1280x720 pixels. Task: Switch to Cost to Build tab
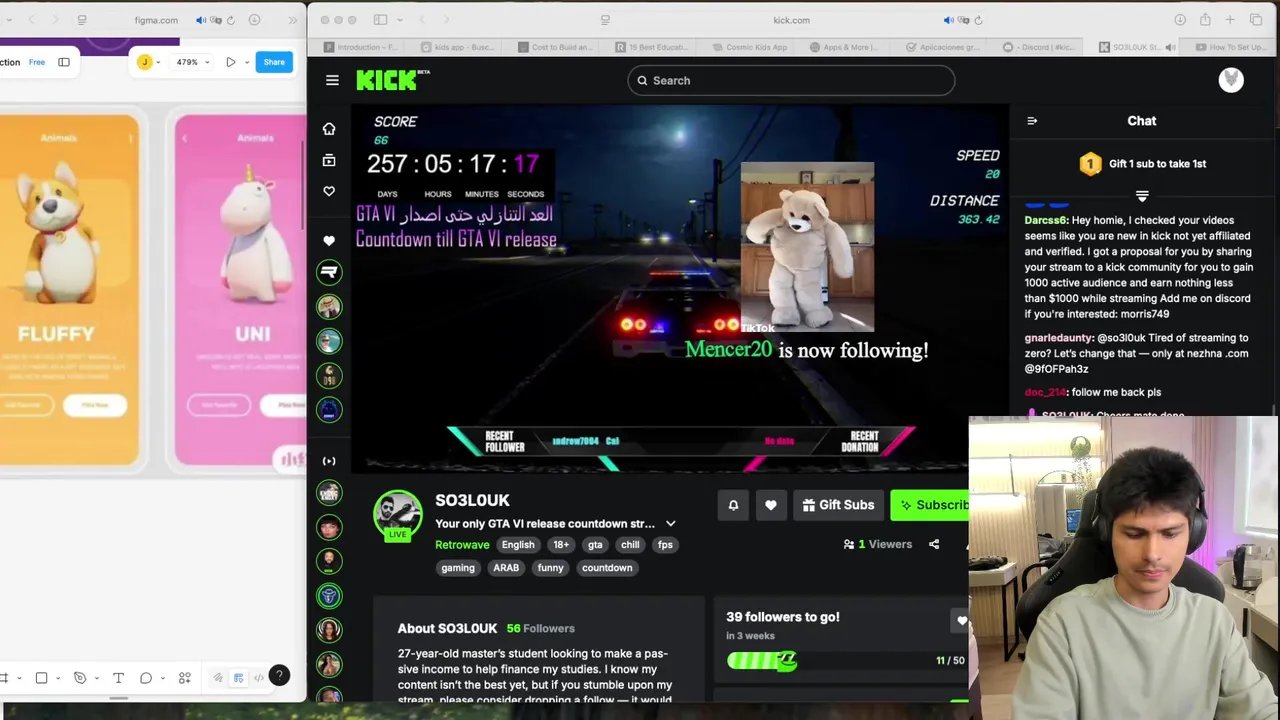tap(554, 47)
